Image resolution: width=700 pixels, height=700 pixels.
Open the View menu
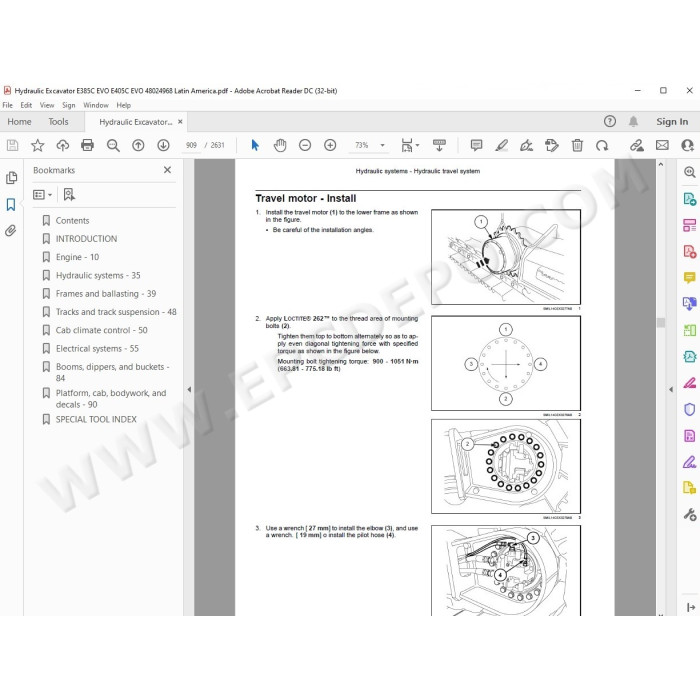[x=47, y=105]
